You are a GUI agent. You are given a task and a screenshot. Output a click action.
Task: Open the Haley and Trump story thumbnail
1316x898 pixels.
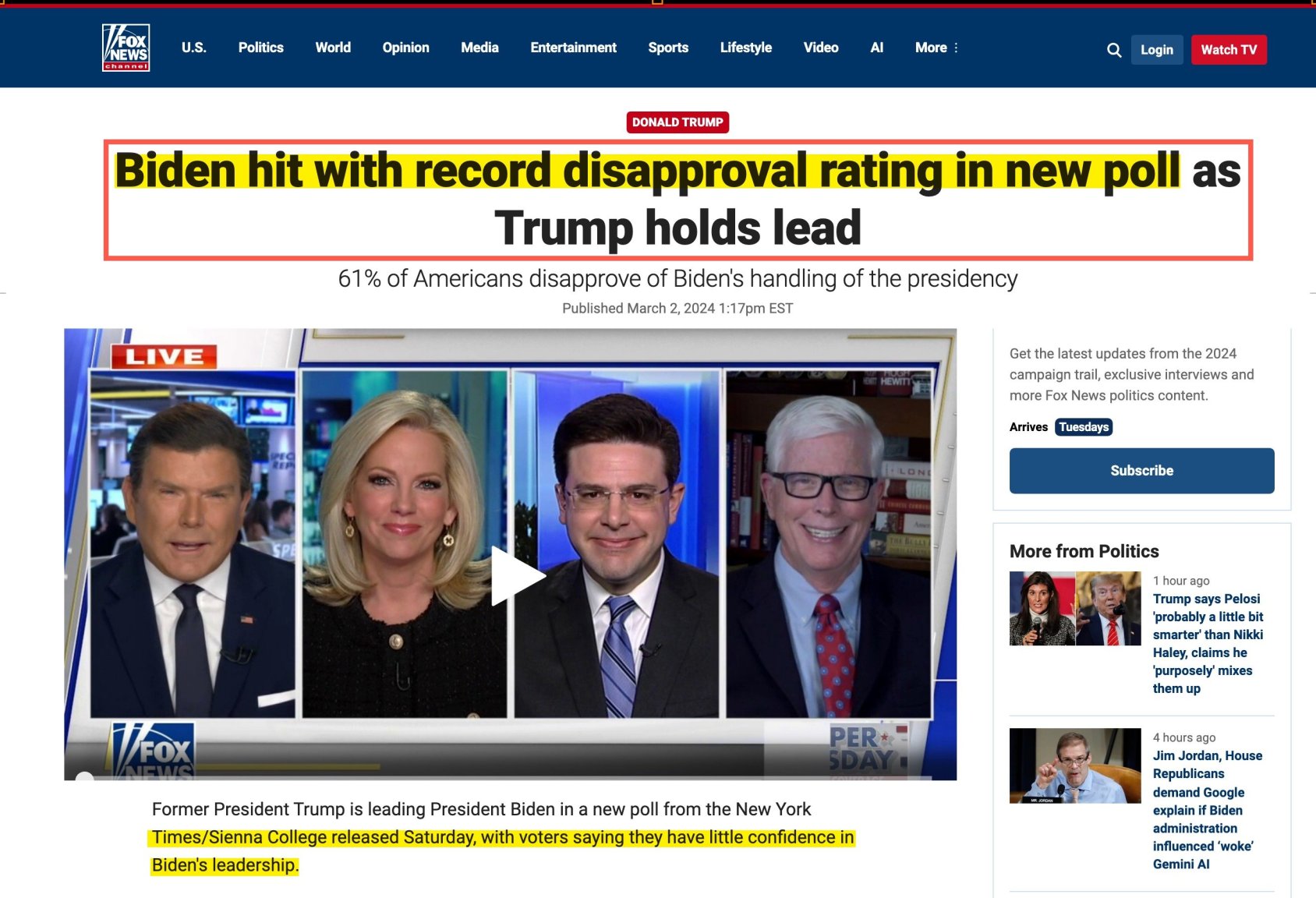(x=1075, y=609)
